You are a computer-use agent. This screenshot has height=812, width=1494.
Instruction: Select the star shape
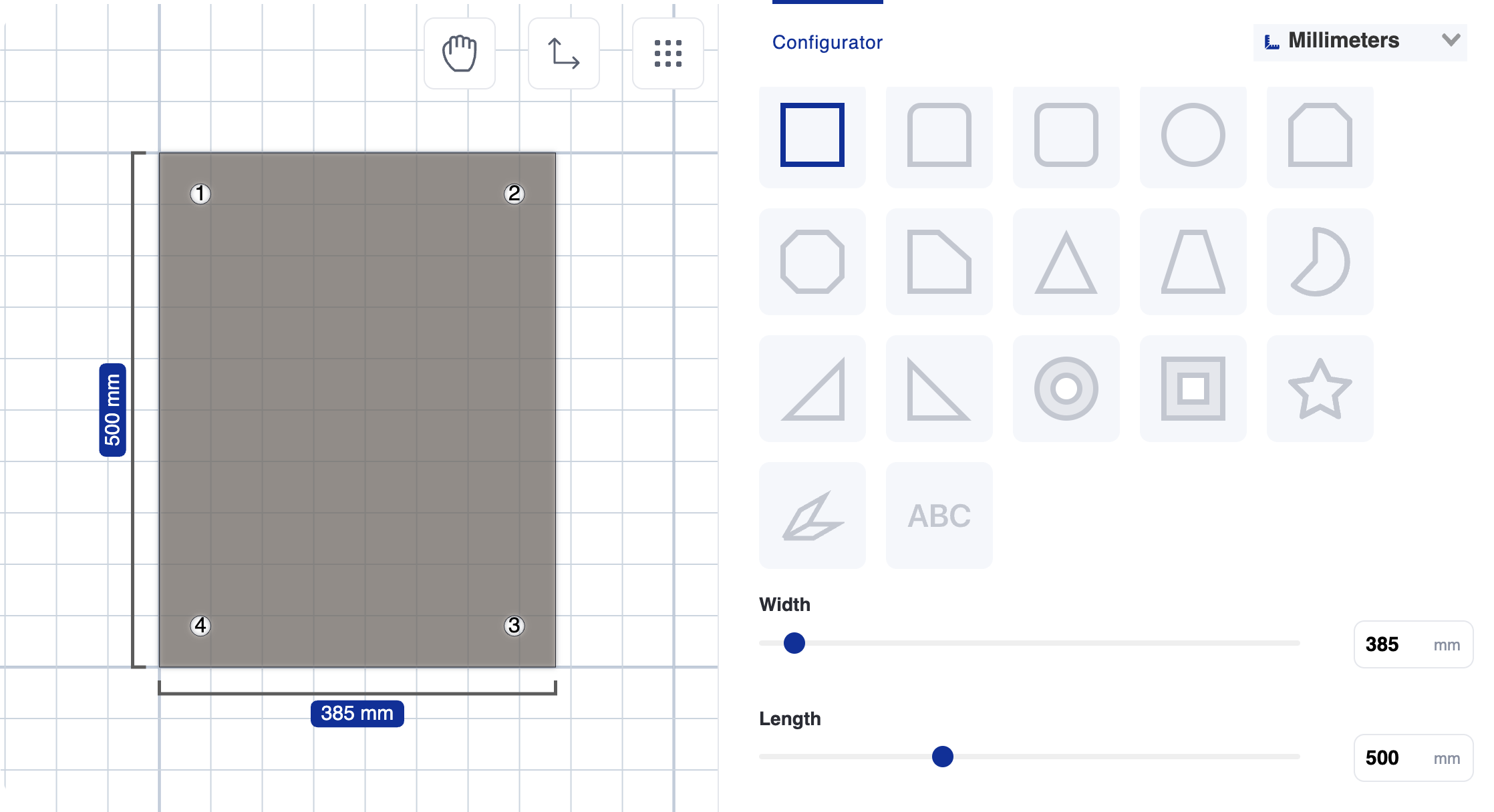(1320, 389)
